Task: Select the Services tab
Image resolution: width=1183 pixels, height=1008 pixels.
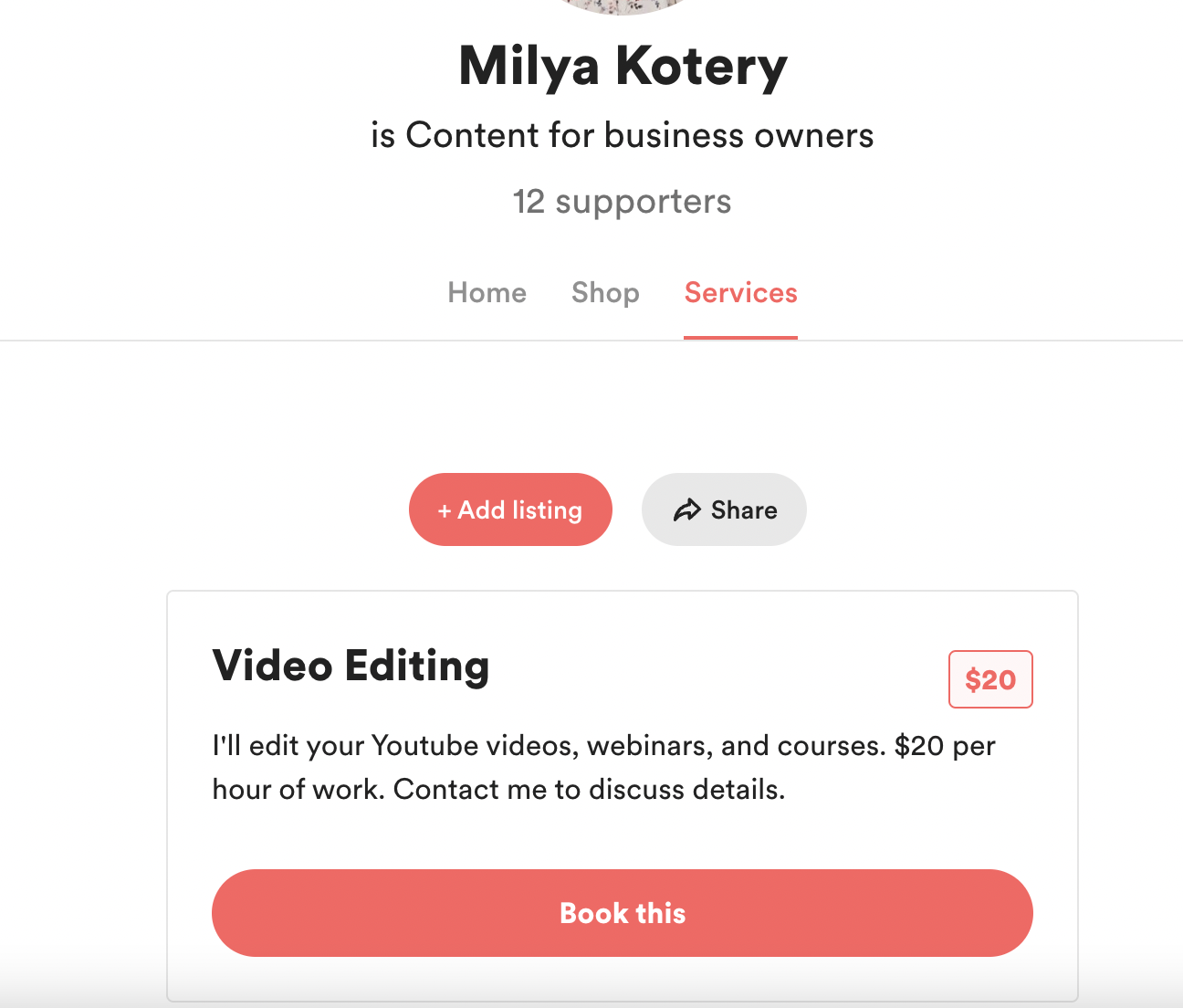Action: 740,292
